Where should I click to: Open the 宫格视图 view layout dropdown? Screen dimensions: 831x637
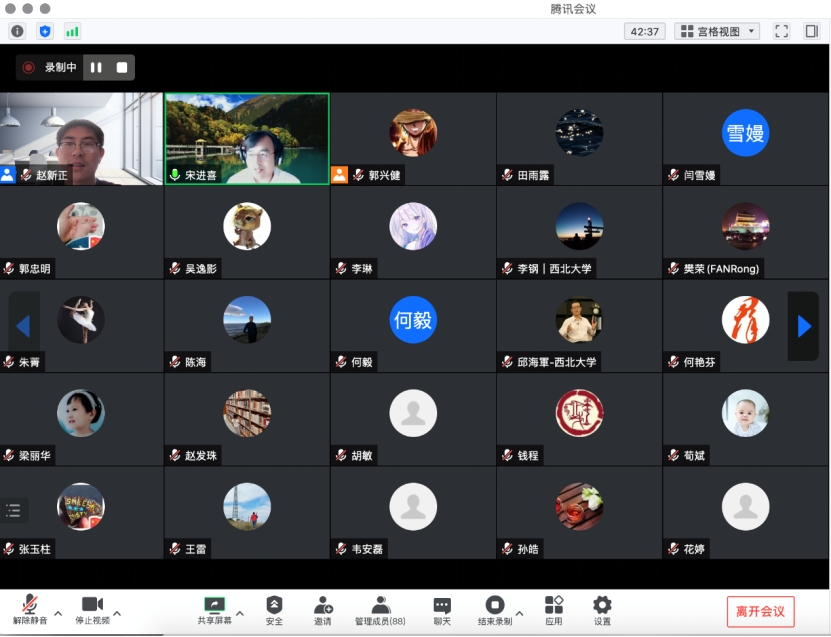[x=717, y=31]
